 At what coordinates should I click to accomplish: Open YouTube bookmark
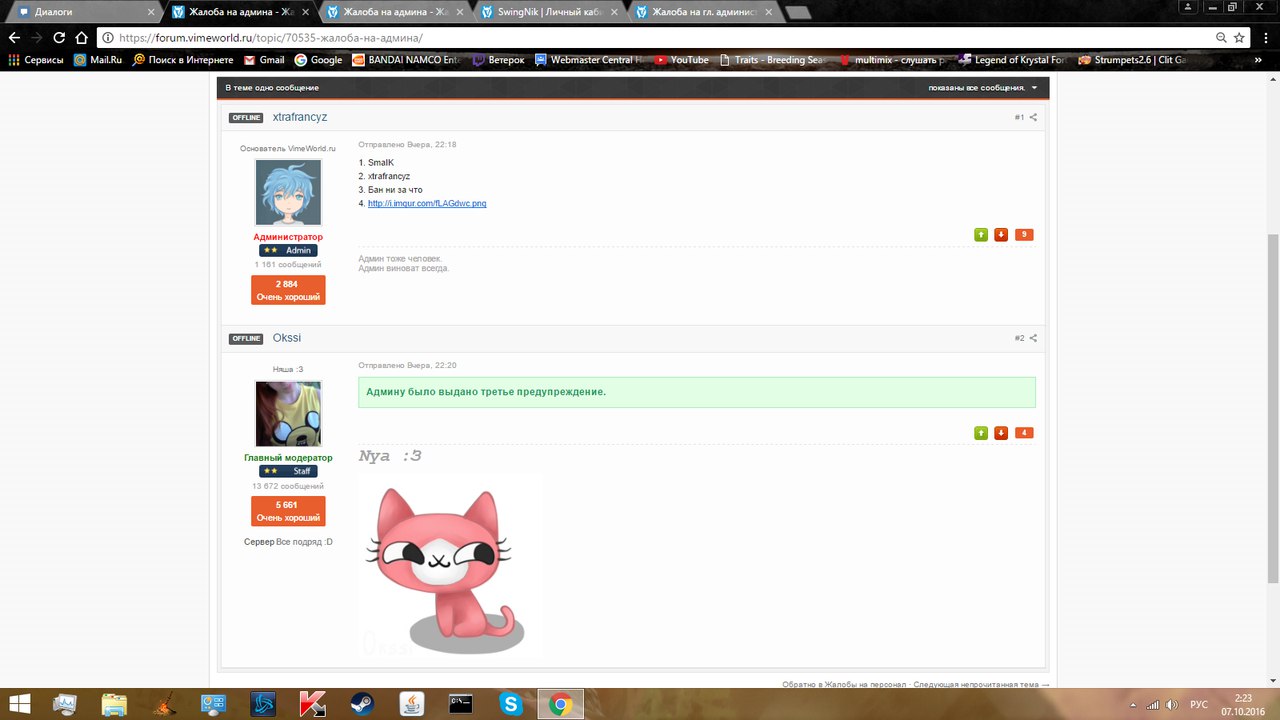(682, 60)
